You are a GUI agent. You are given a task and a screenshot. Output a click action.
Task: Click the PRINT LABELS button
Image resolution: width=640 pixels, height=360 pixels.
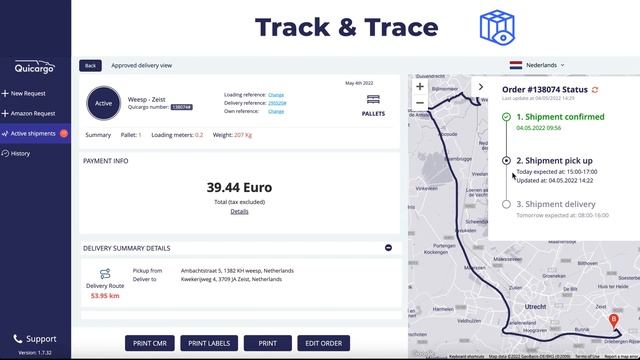[209, 343]
